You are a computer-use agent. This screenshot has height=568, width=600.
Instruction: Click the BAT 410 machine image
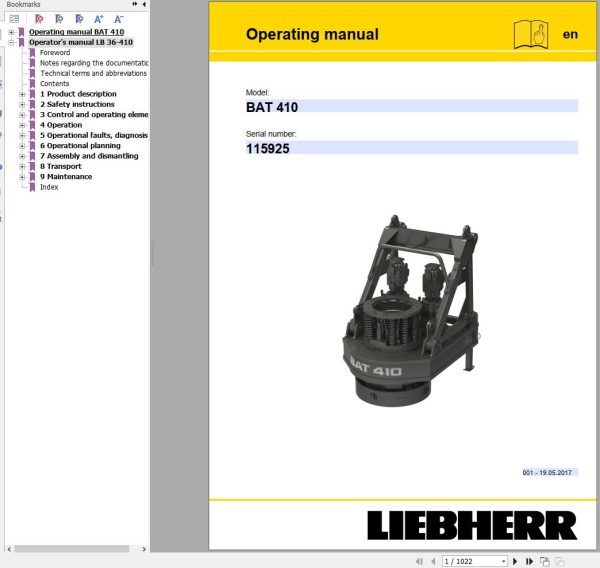click(x=411, y=311)
